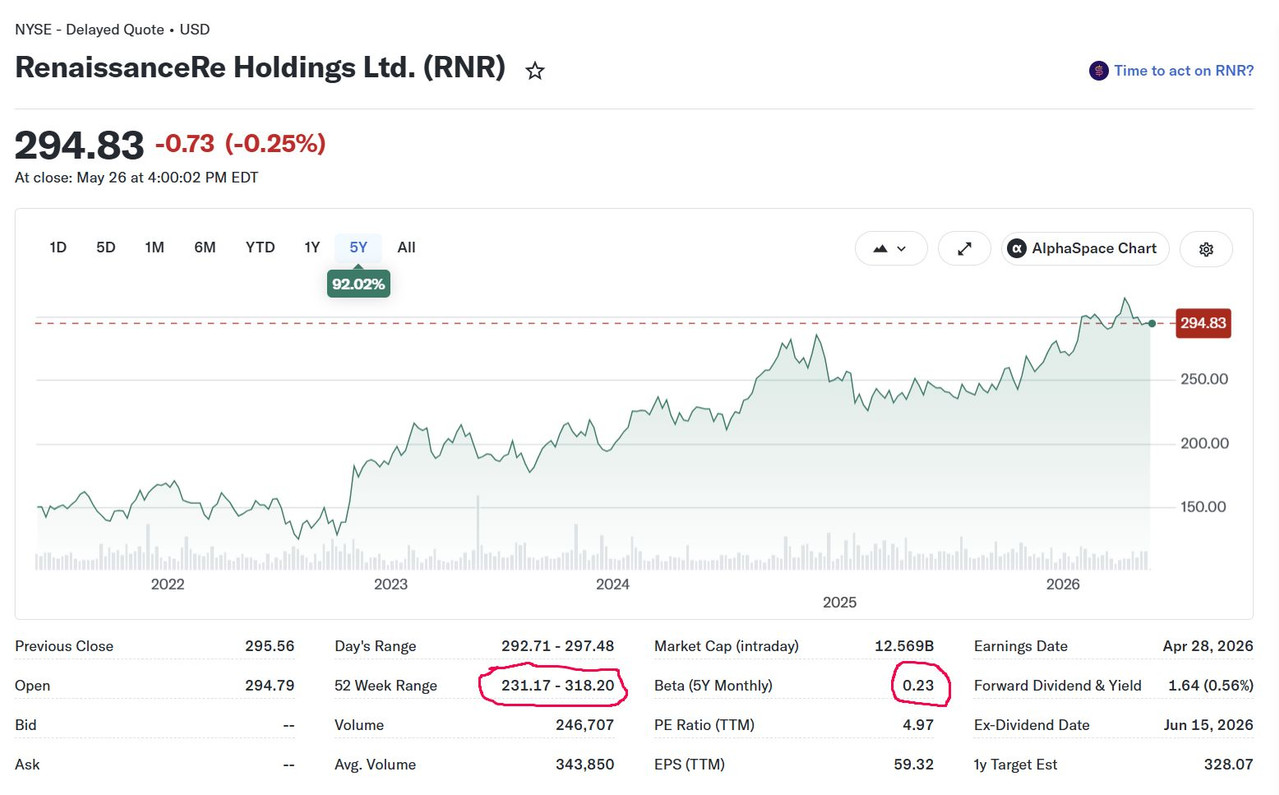Click the 2026 label on chart axis
This screenshot has height=795, width=1279.
coord(1063,584)
